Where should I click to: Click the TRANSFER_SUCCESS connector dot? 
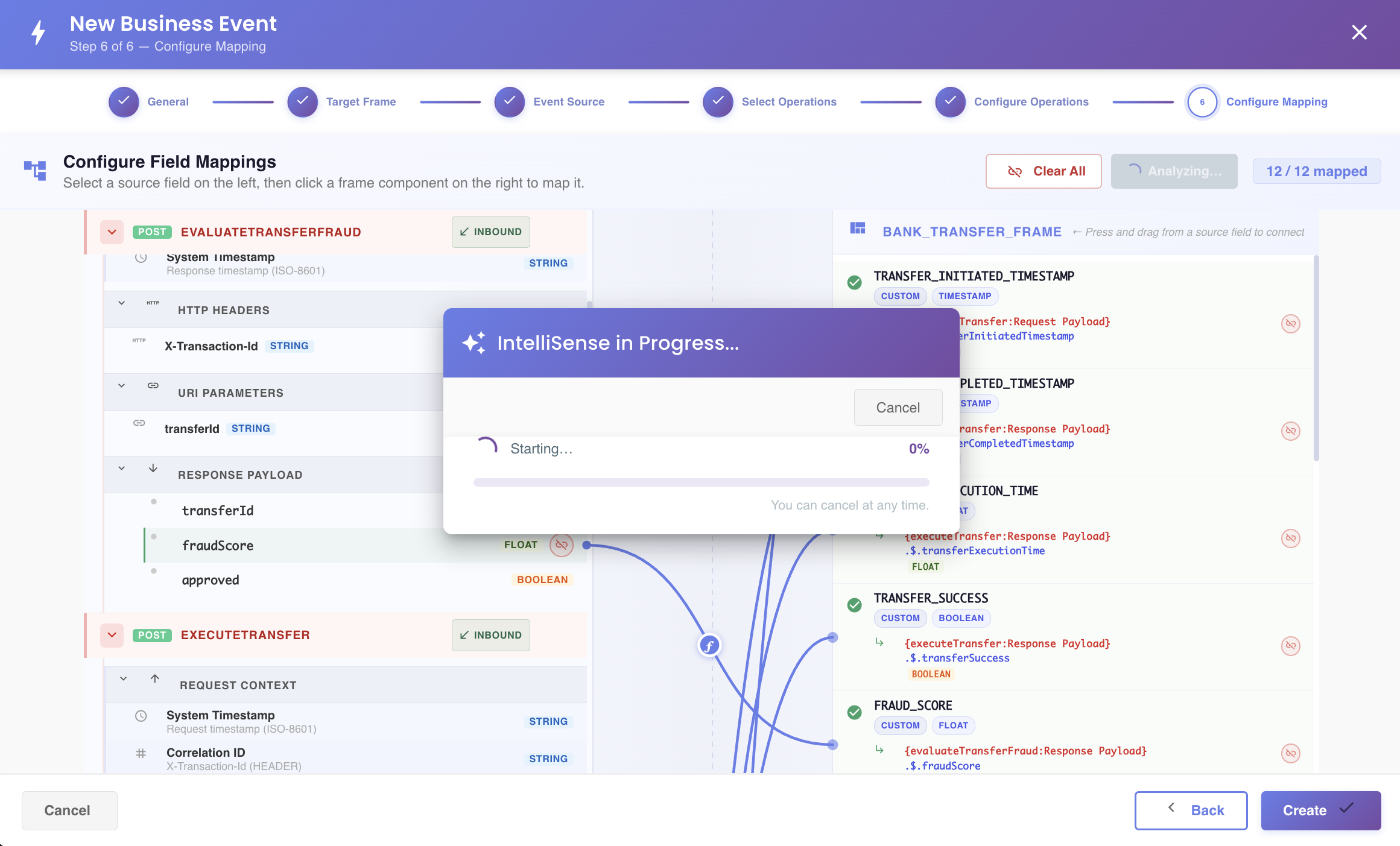coord(833,637)
